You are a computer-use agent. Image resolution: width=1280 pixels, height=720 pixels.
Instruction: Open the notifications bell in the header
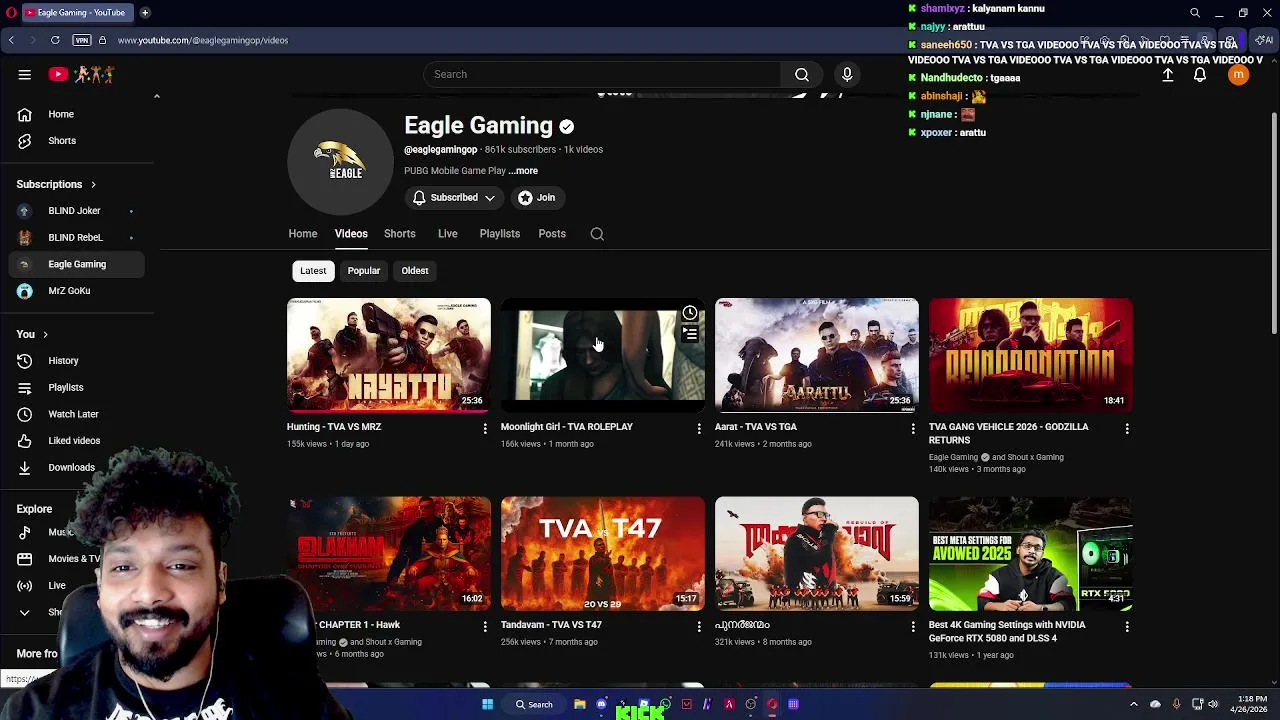(x=1200, y=75)
